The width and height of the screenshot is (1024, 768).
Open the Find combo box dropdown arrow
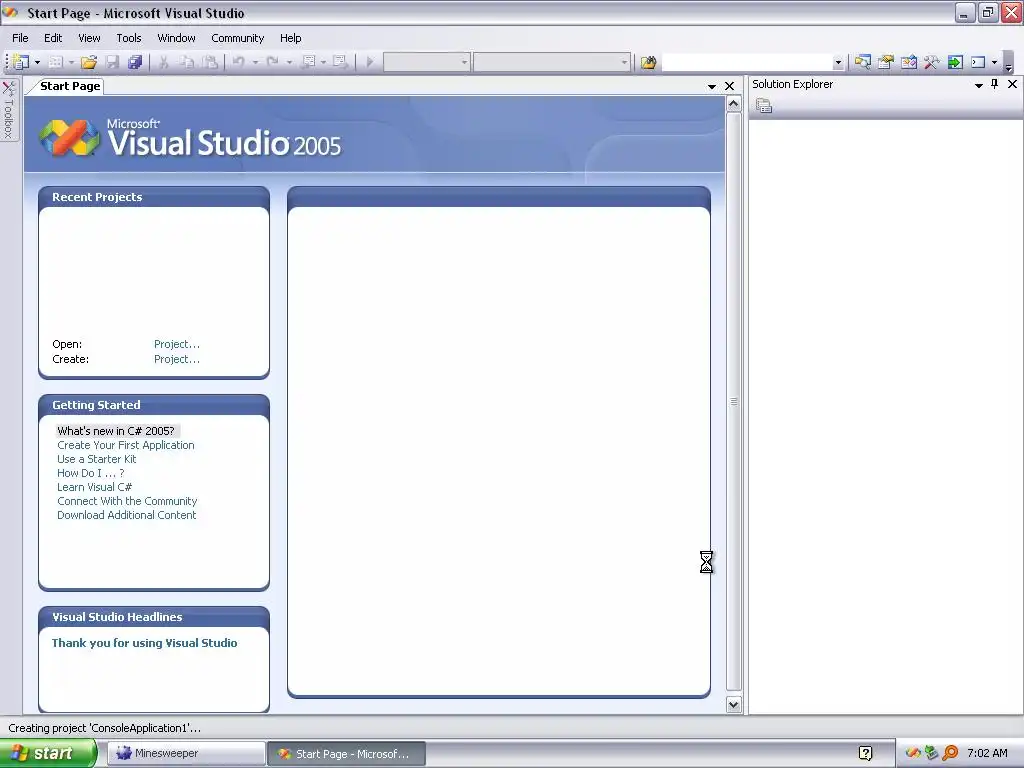pos(838,63)
